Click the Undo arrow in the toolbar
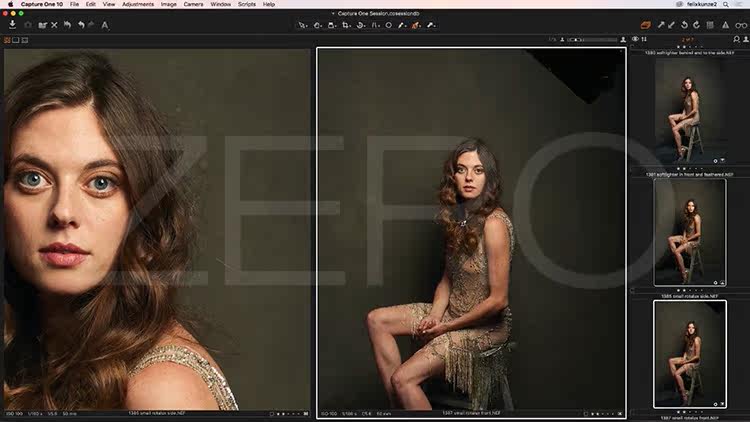The height and width of the screenshot is (422, 750). pos(81,25)
